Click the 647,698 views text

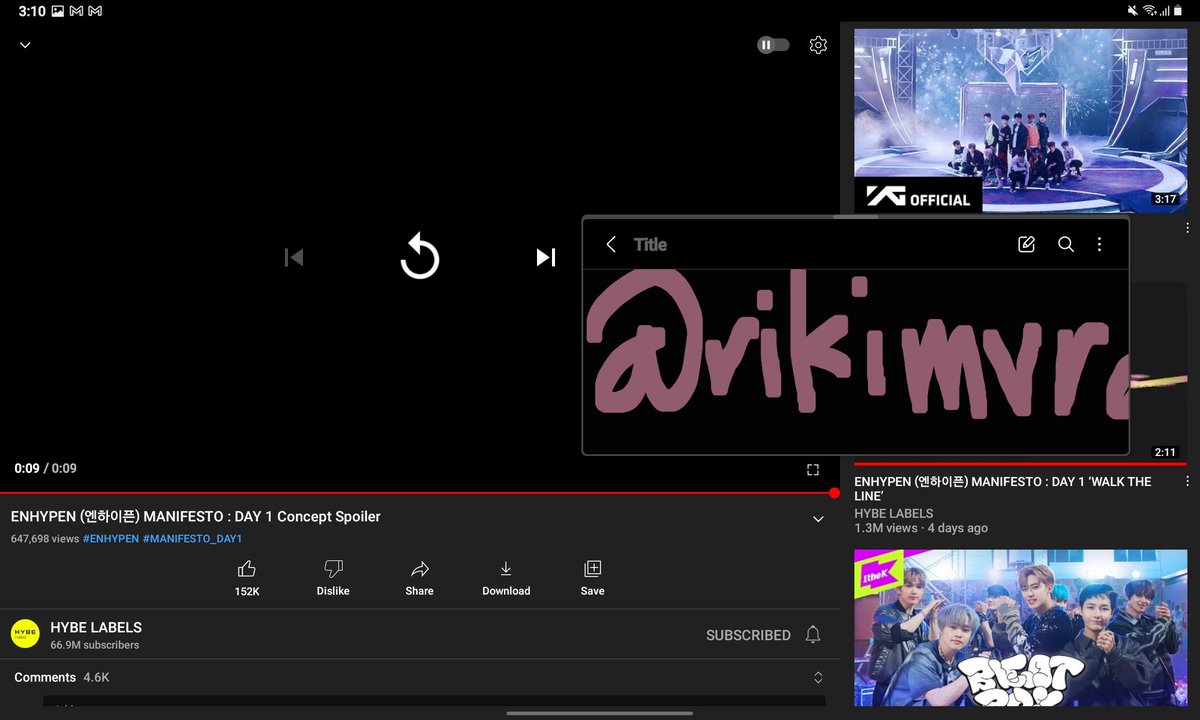[45, 539]
